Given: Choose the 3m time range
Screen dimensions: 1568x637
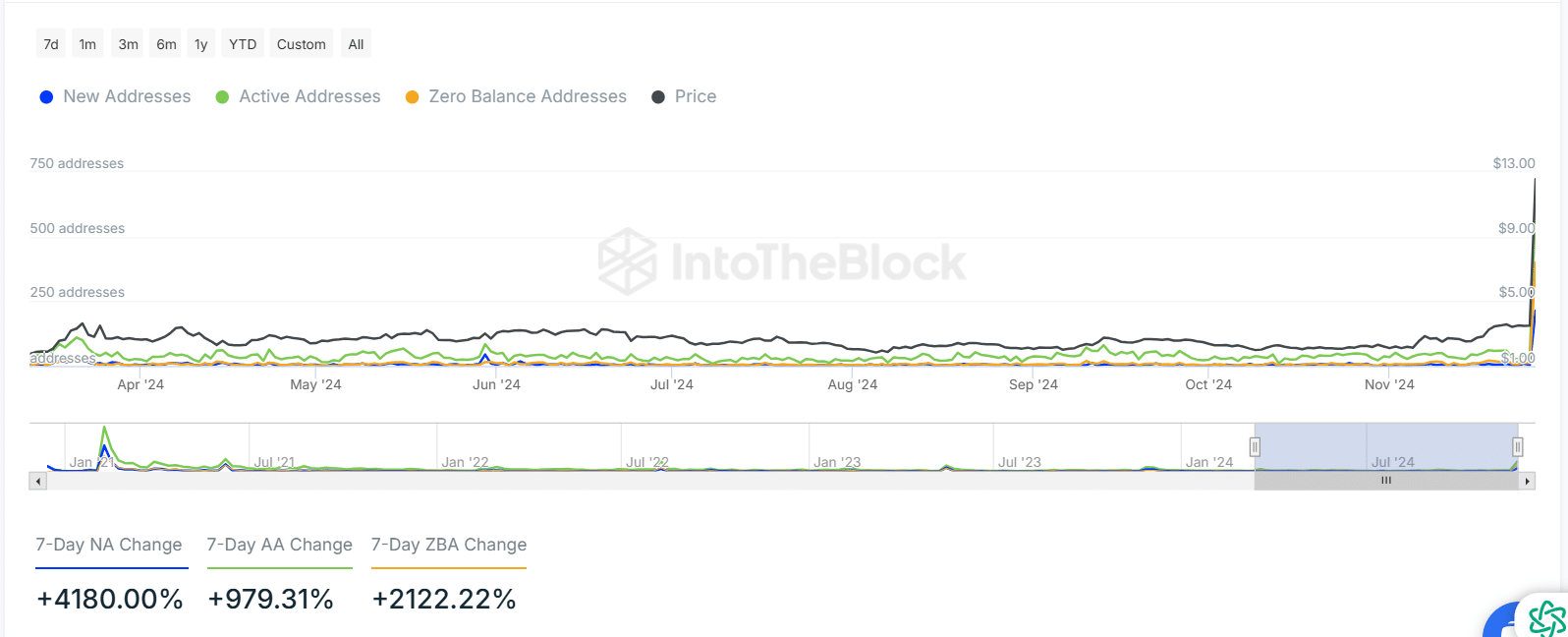Looking at the screenshot, I should [x=128, y=44].
